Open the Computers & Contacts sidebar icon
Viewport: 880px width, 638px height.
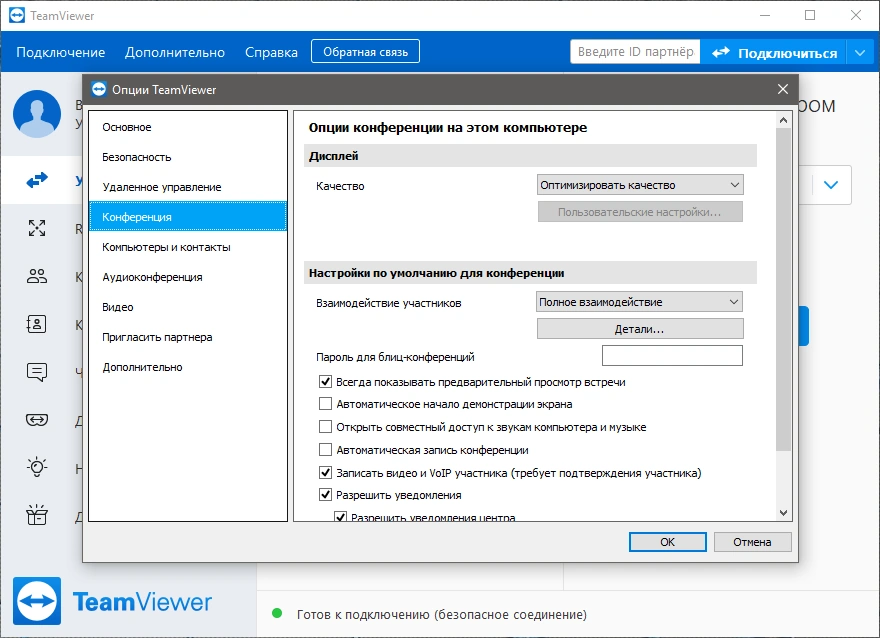click(37, 324)
